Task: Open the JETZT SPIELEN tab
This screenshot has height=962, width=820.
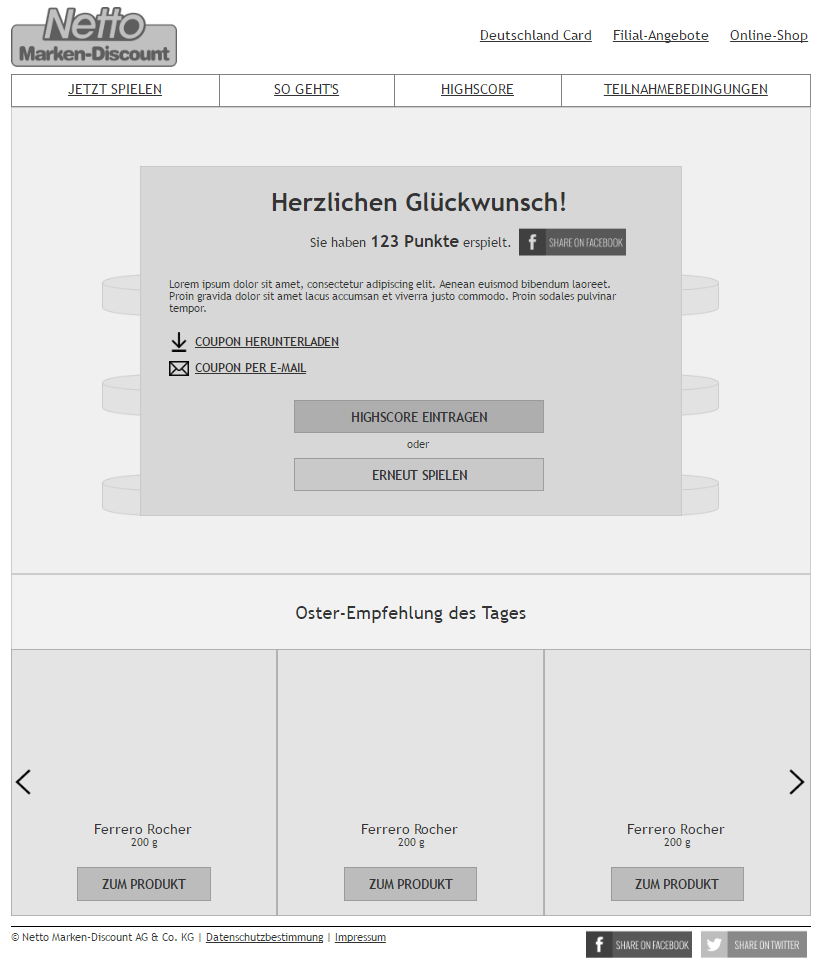Action: [x=115, y=90]
